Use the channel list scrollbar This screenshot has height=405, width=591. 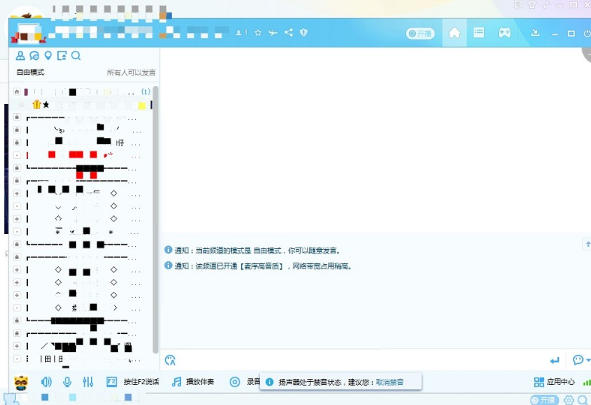155,220
